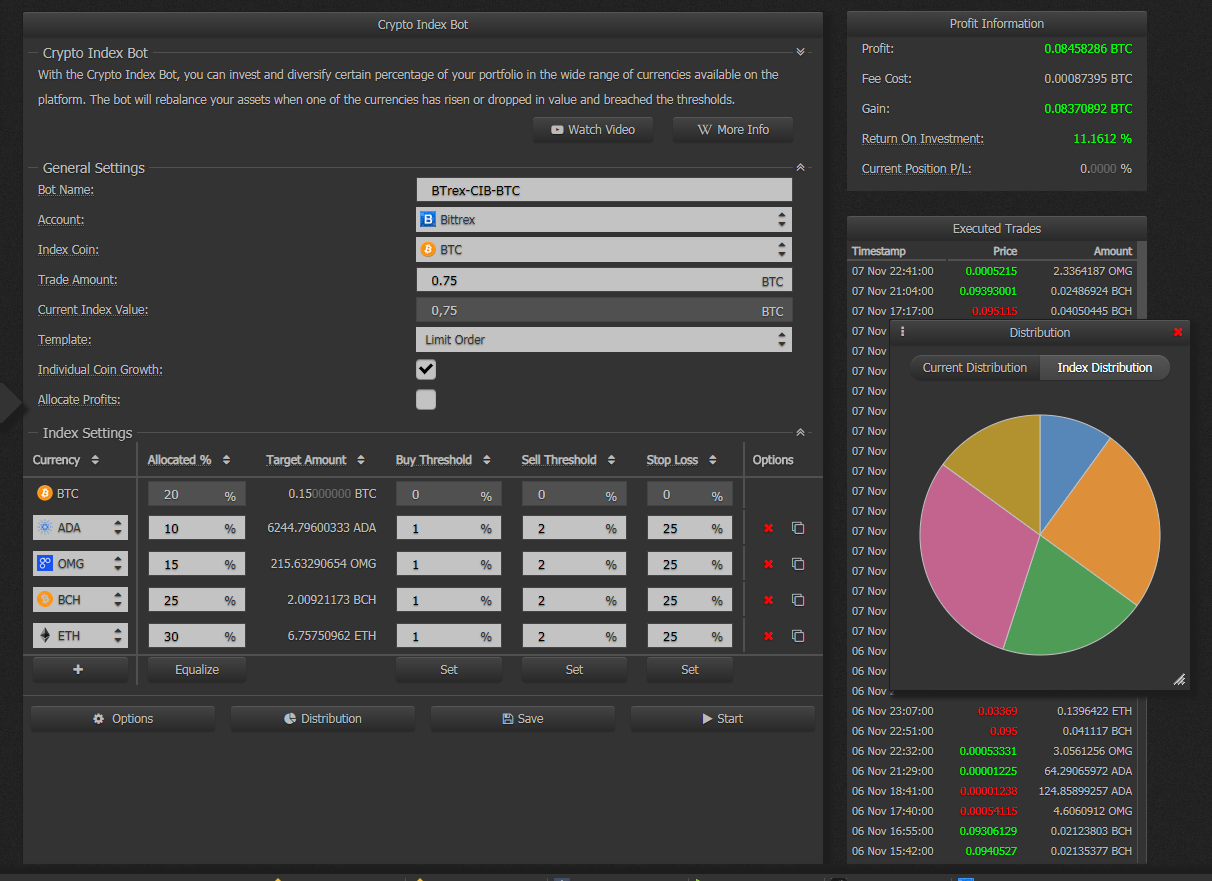This screenshot has width=1212, height=881.
Task: Open the Account dropdown showing Bittrex
Action: 604,220
